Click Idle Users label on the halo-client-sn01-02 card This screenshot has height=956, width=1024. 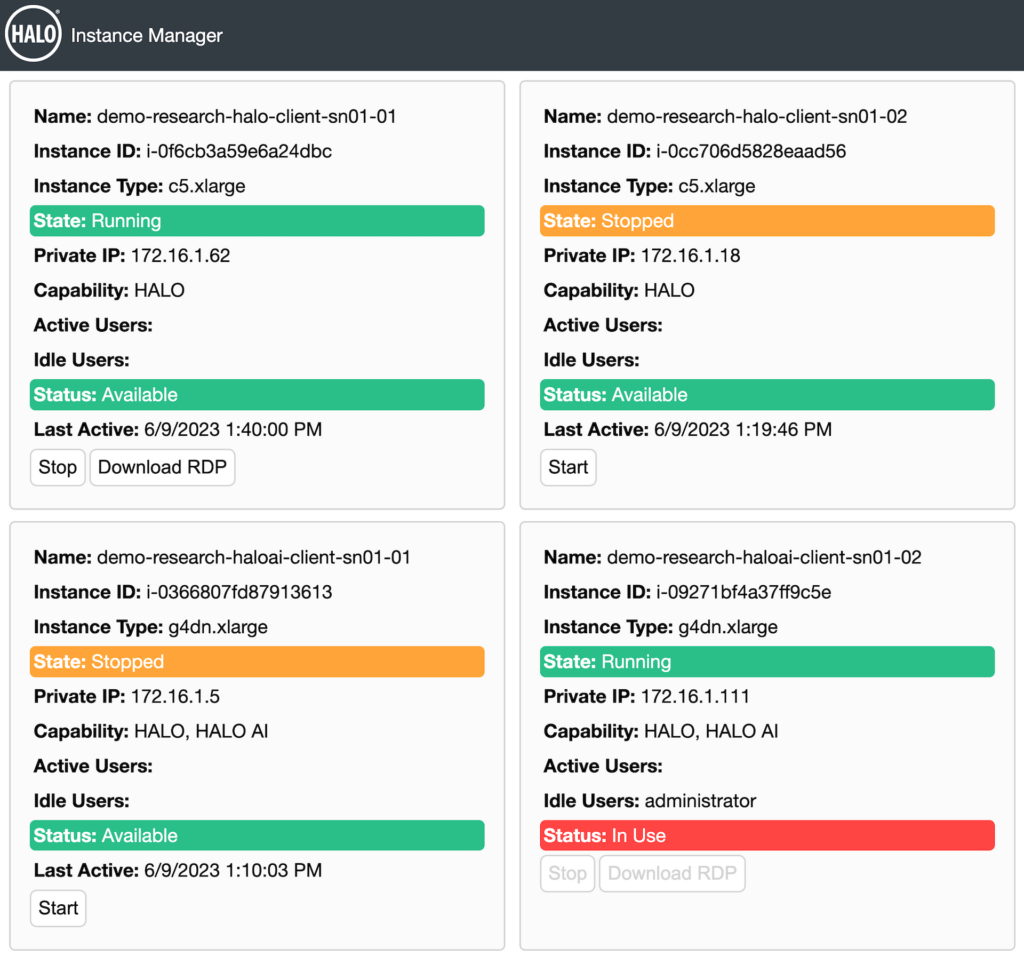tap(592, 360)
